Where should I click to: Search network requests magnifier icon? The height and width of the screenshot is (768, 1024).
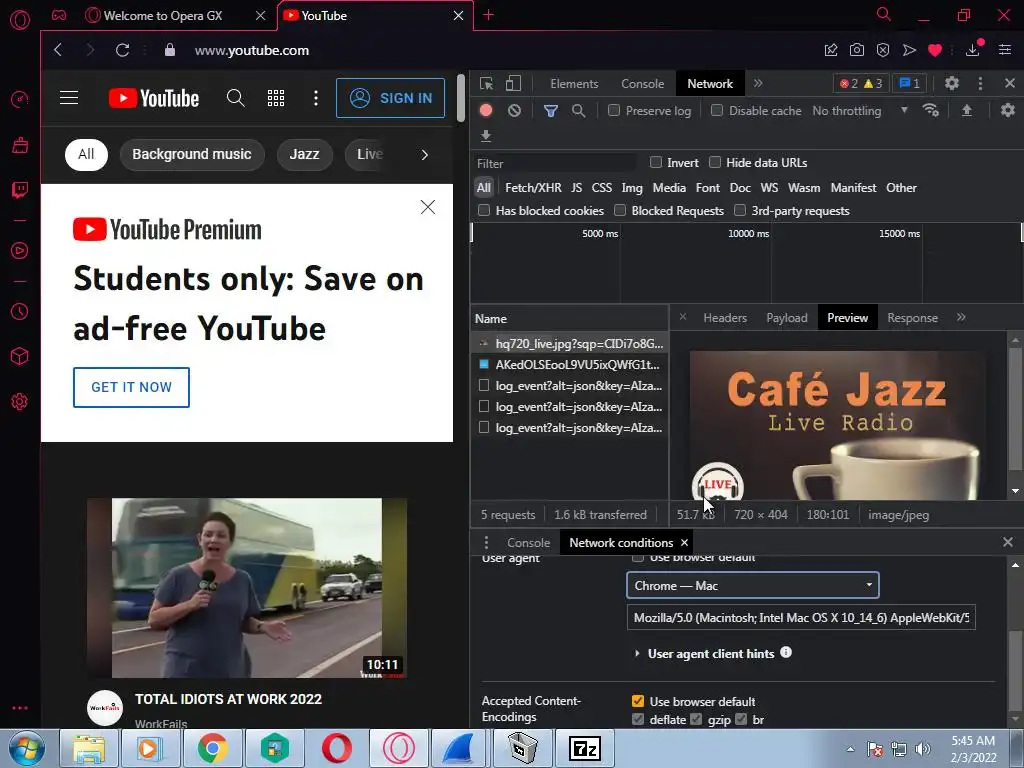(x=578, y=111)
